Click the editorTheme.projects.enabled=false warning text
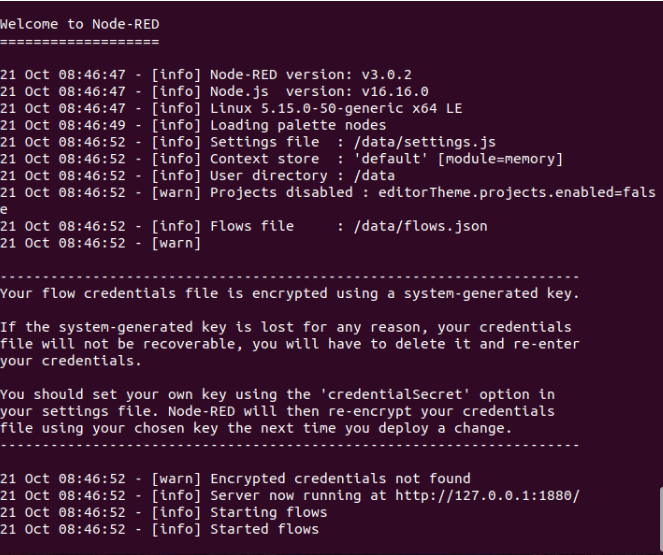This screenshot has height=555, width=663. tap(517, 193)
